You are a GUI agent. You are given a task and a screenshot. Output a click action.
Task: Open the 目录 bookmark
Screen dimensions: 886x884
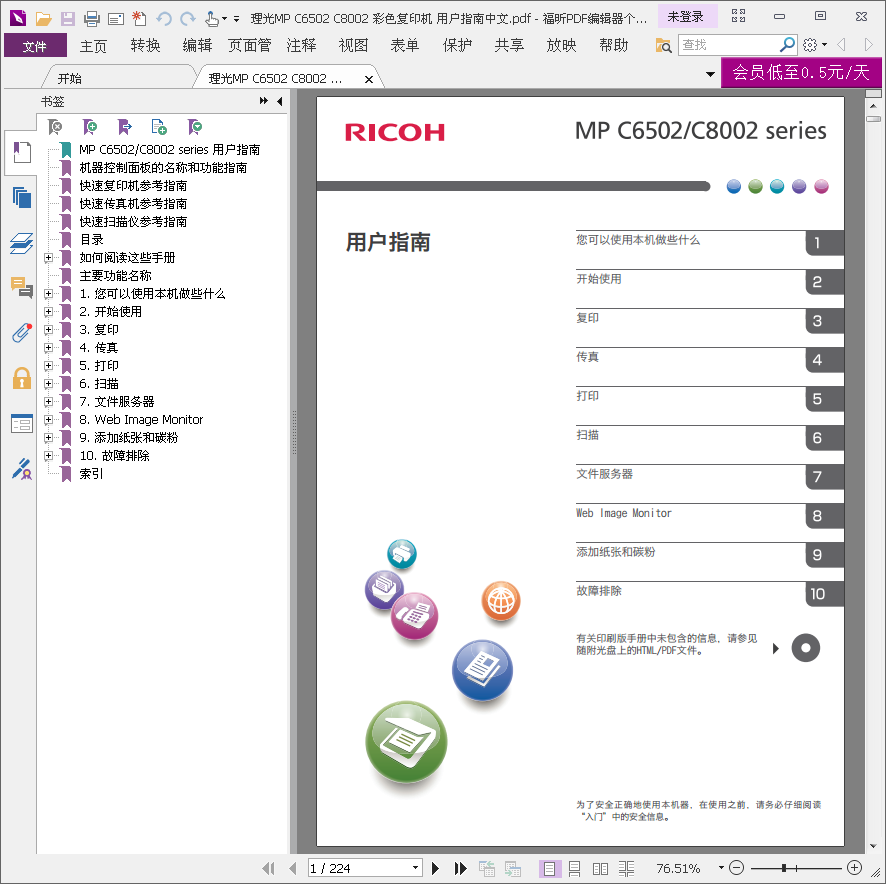point(92,240)
